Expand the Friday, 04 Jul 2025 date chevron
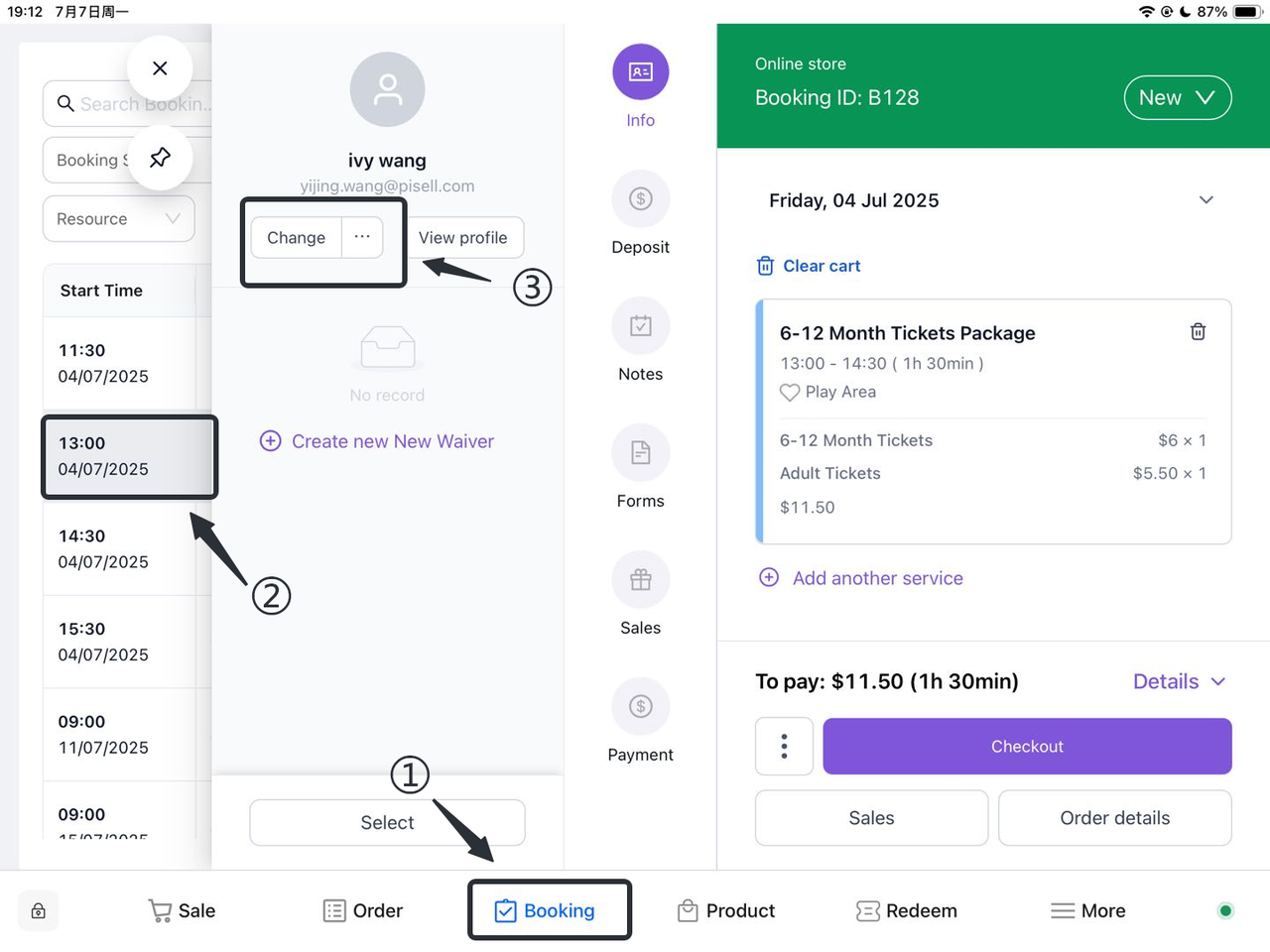 (1206, 200)
